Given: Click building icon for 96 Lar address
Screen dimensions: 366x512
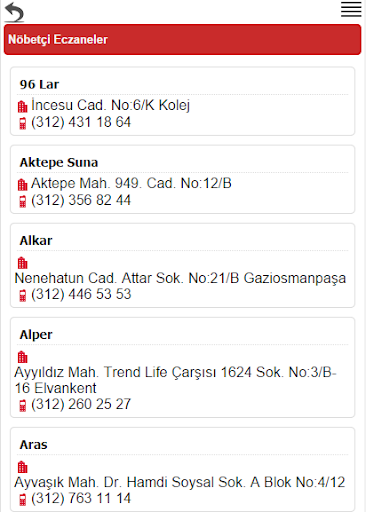Looking at the screenshot, I should tap(22, 106).
